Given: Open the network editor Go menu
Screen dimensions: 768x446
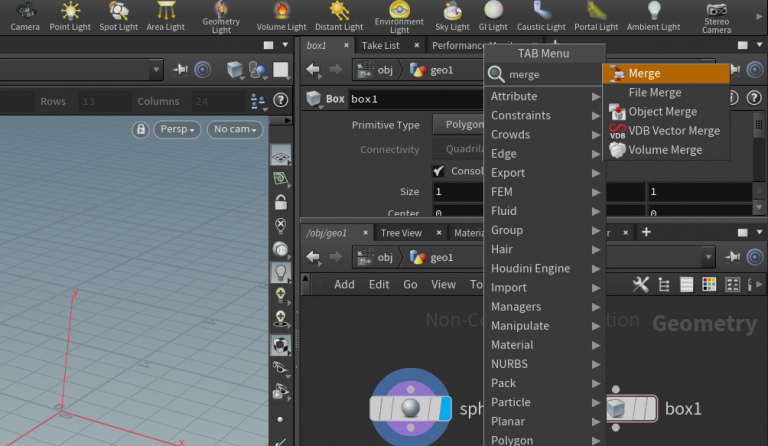Looking at the screenshot, I should 410,284.
